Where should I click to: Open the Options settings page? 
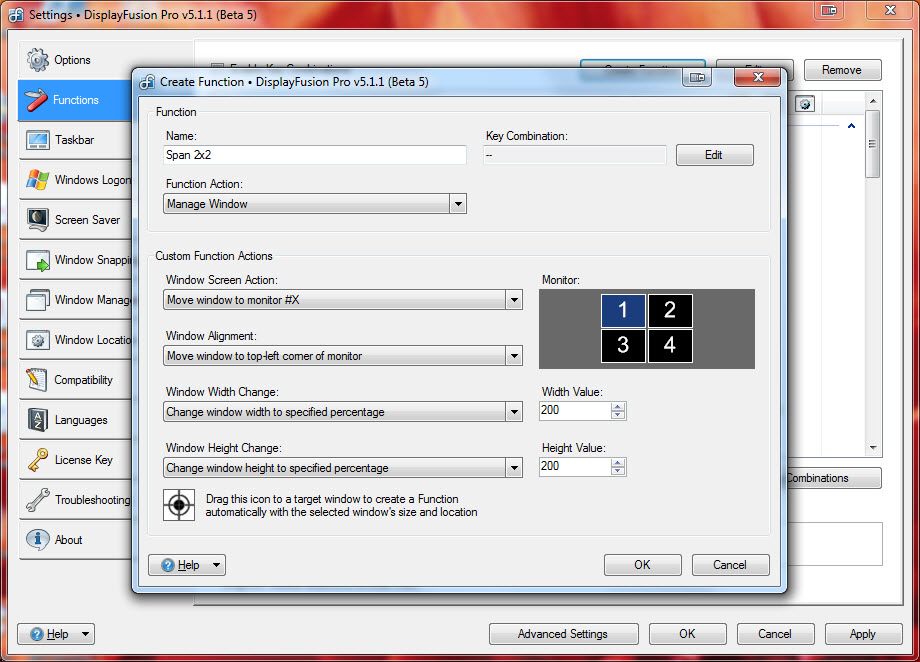point(72,60)
